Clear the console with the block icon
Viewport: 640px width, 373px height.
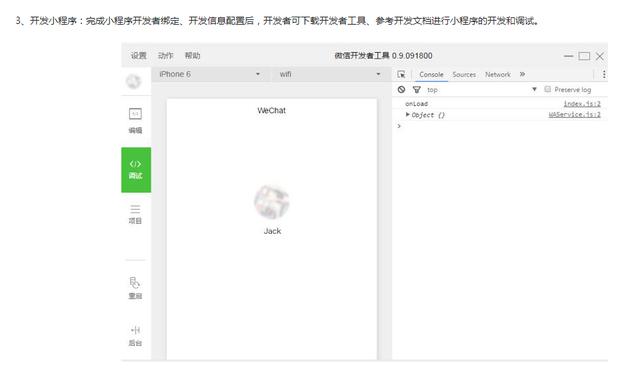pyautogui.click(x=402, y=89)
